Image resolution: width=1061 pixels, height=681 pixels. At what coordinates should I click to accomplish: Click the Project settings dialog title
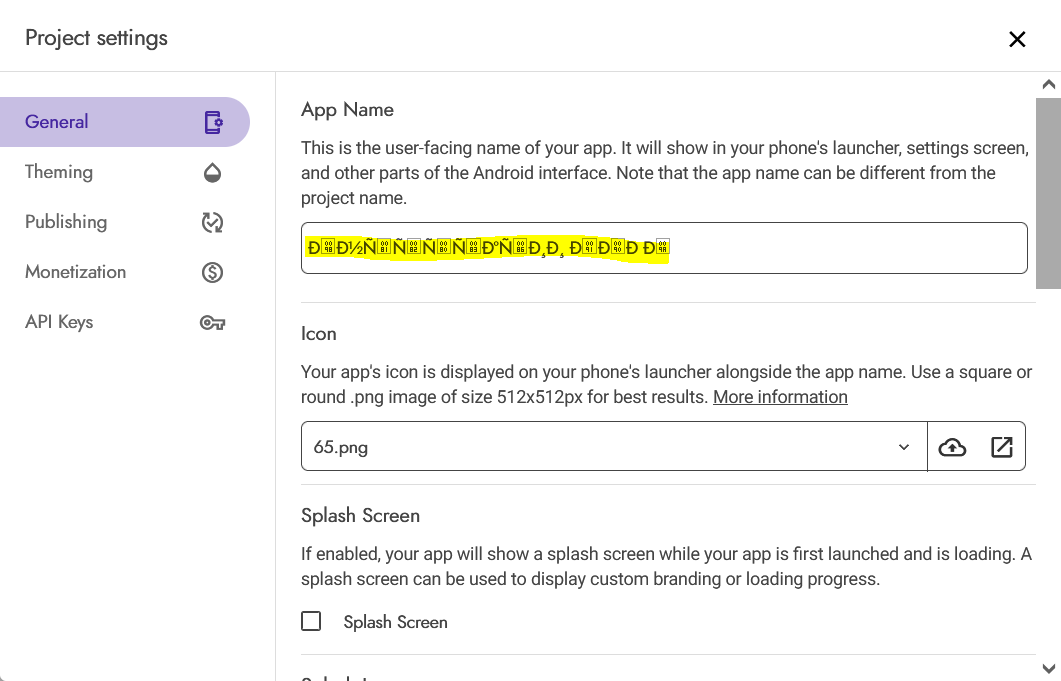point(96,39)
